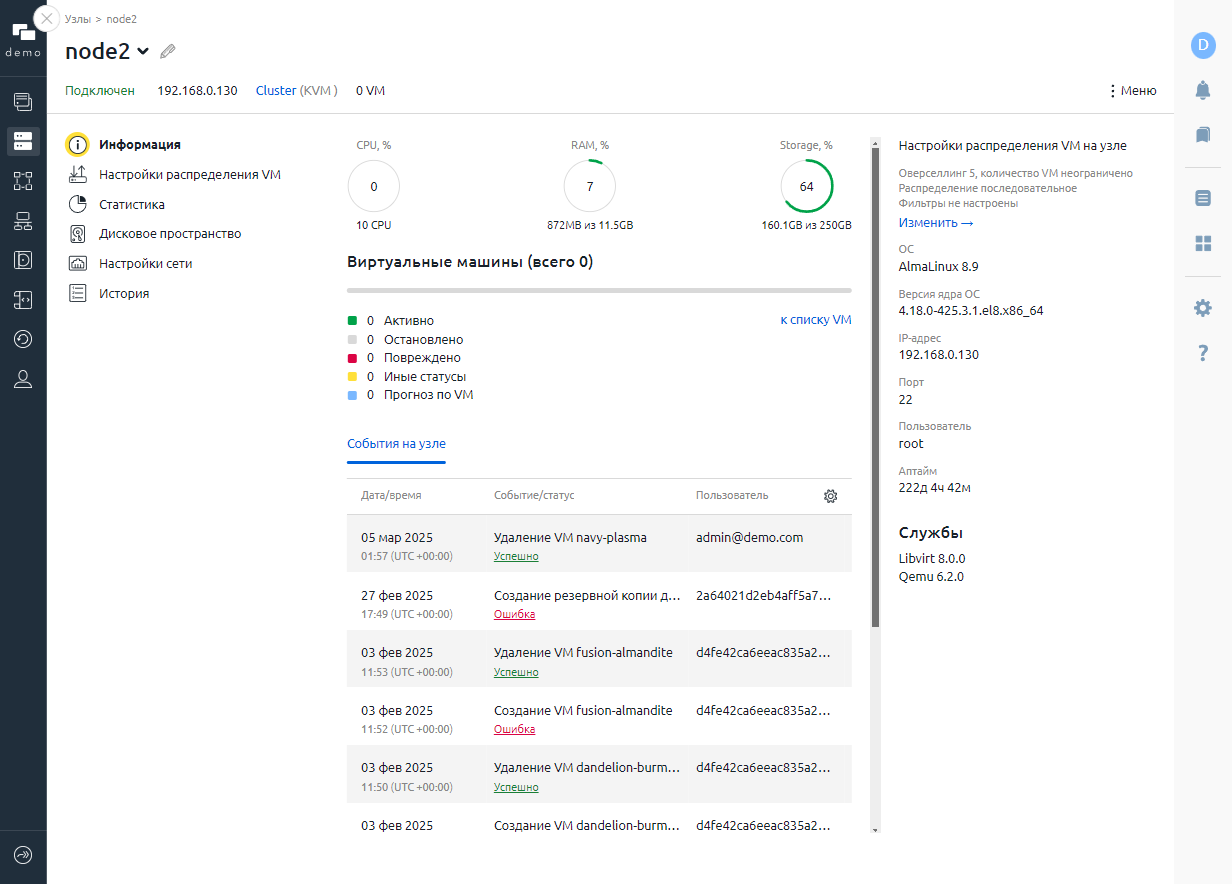
Task: Expand the node2 name dropdown arrow
Action: tap(143, 51)
